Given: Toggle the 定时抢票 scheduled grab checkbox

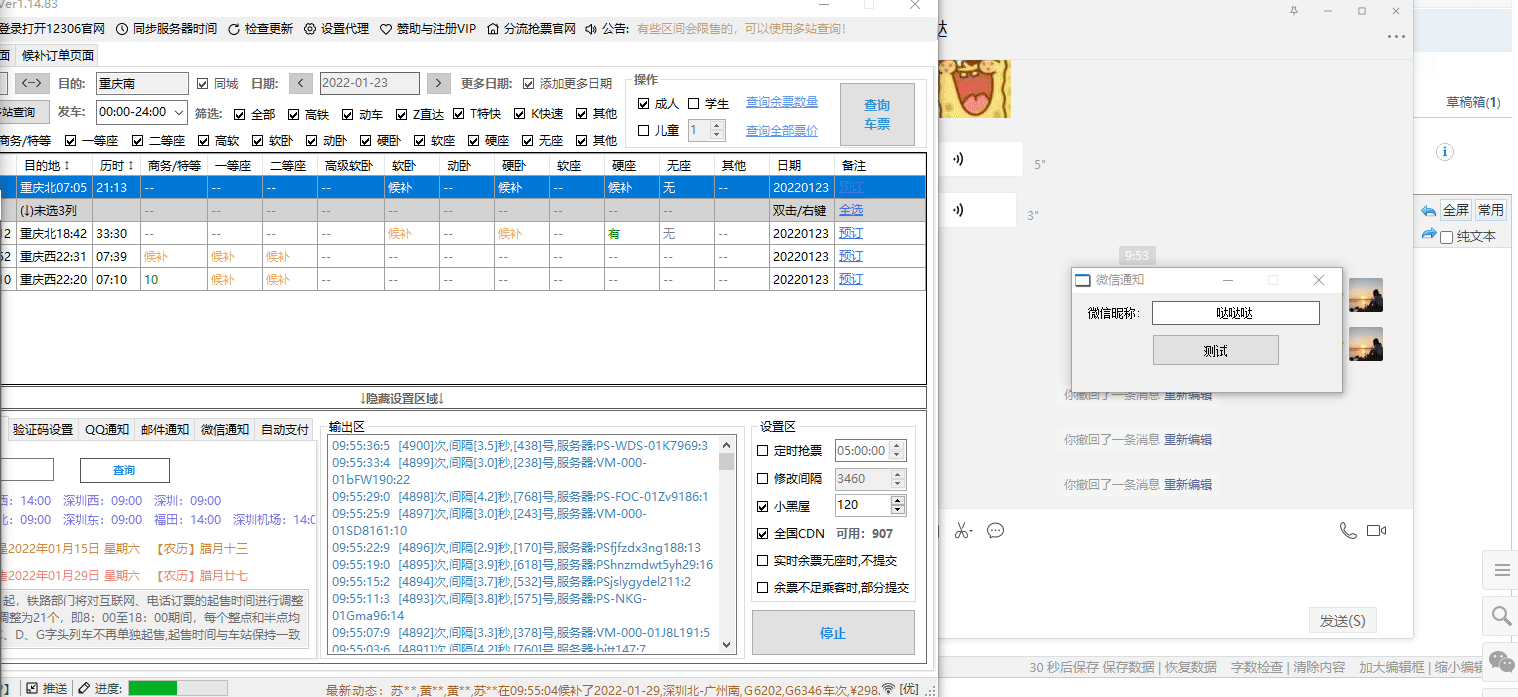Looking at the screenshot, I should click(763, 451).
